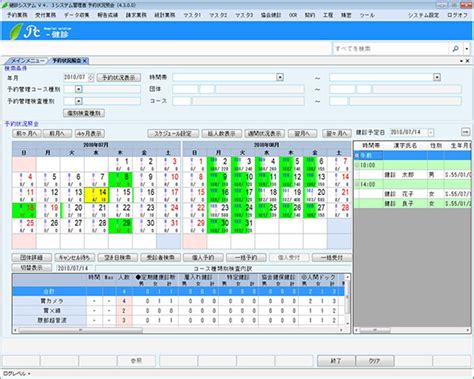Open スケジュール設定
474x379 pixels.
coord(173,133)
